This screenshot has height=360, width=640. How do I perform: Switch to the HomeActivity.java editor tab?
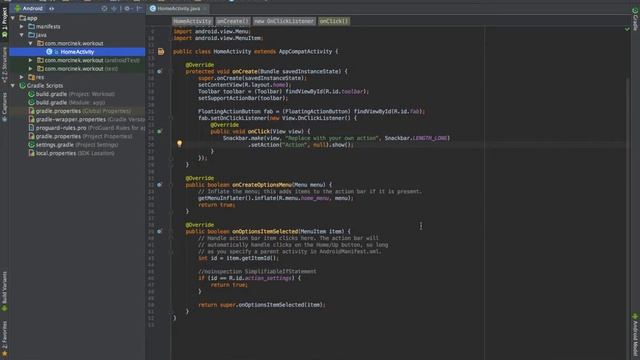coord(178,9)
